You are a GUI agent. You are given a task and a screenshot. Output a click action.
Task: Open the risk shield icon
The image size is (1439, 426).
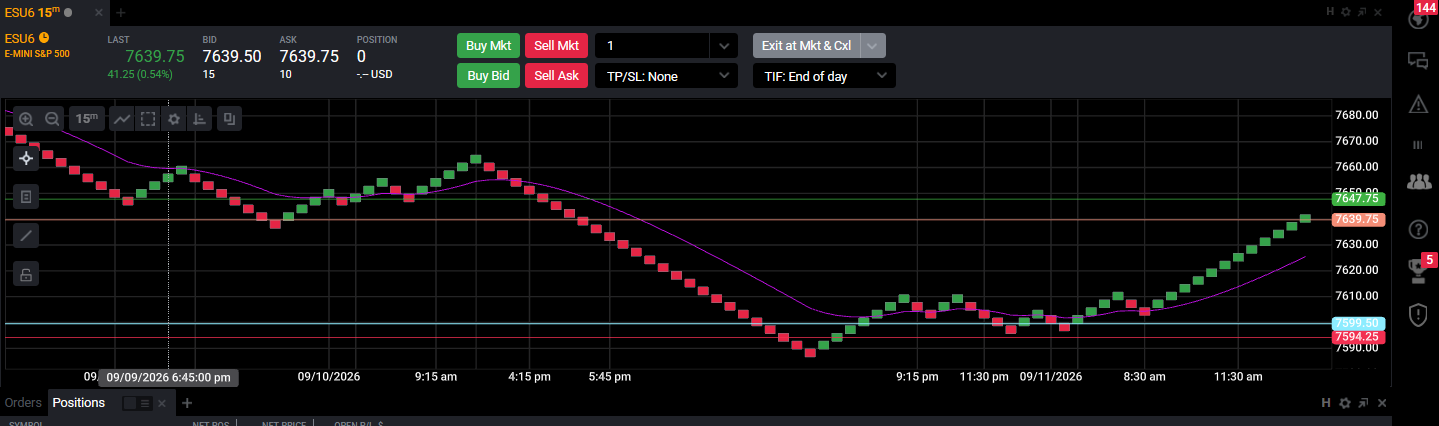(x=1417, y=315)
